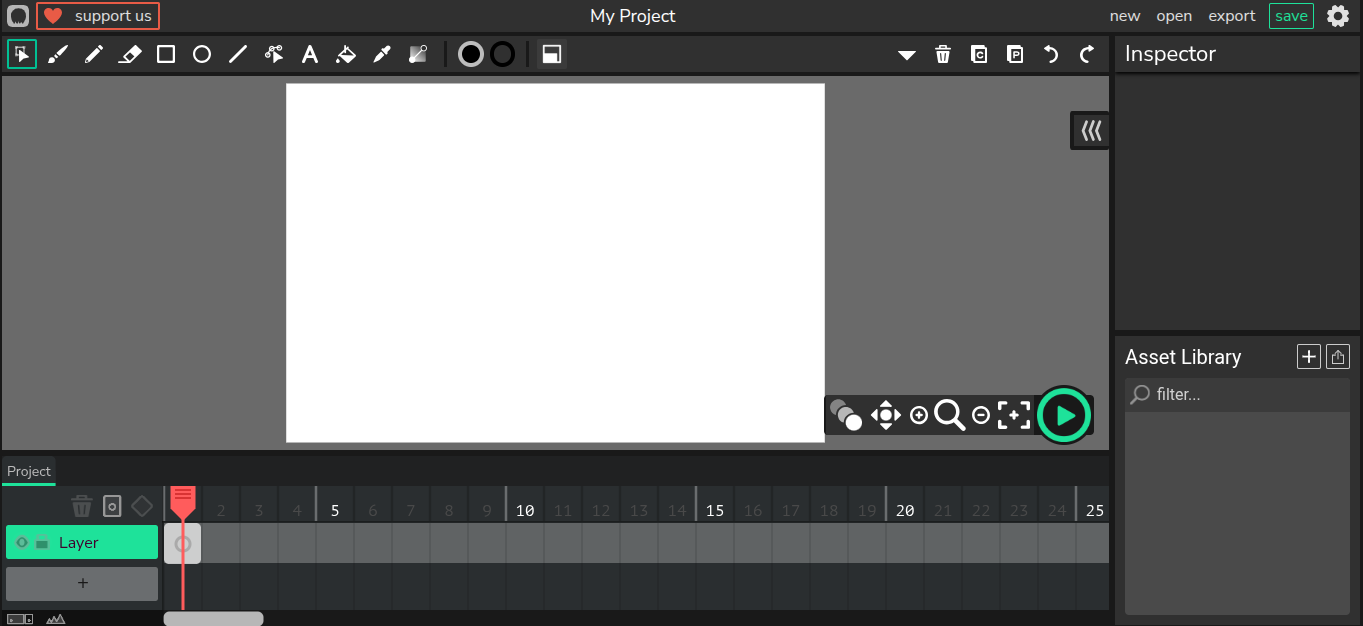
Task: Open the tool options dropdown arrow
Action: 907,55
